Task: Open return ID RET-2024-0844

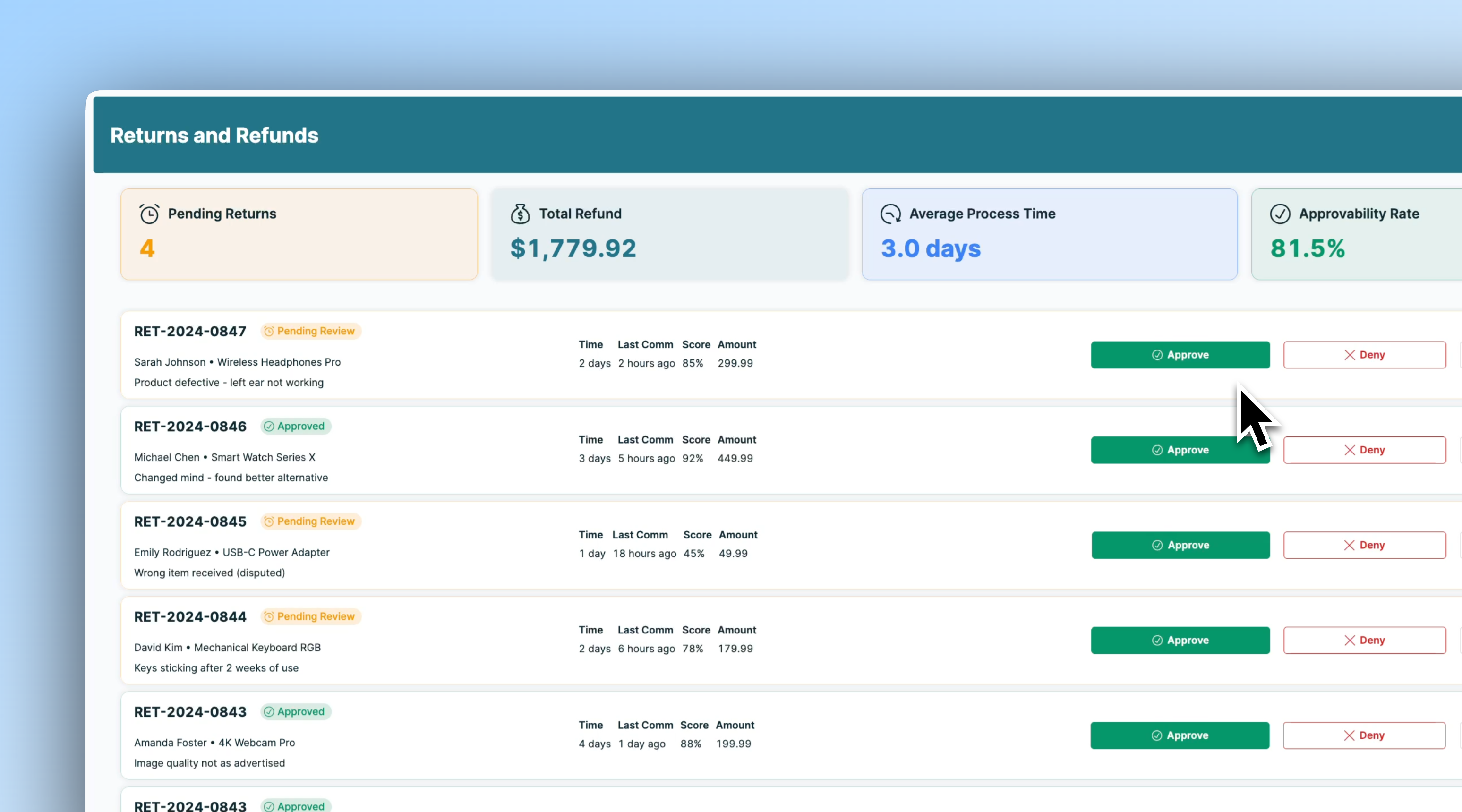Action: click(190, 617)
